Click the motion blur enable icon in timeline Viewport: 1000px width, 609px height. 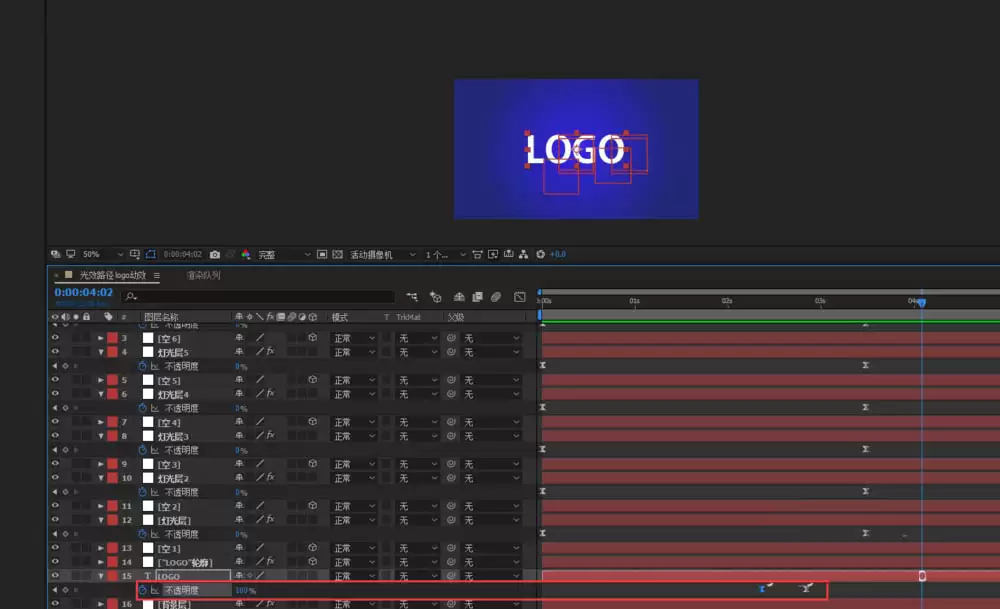(x=496, y=297)
